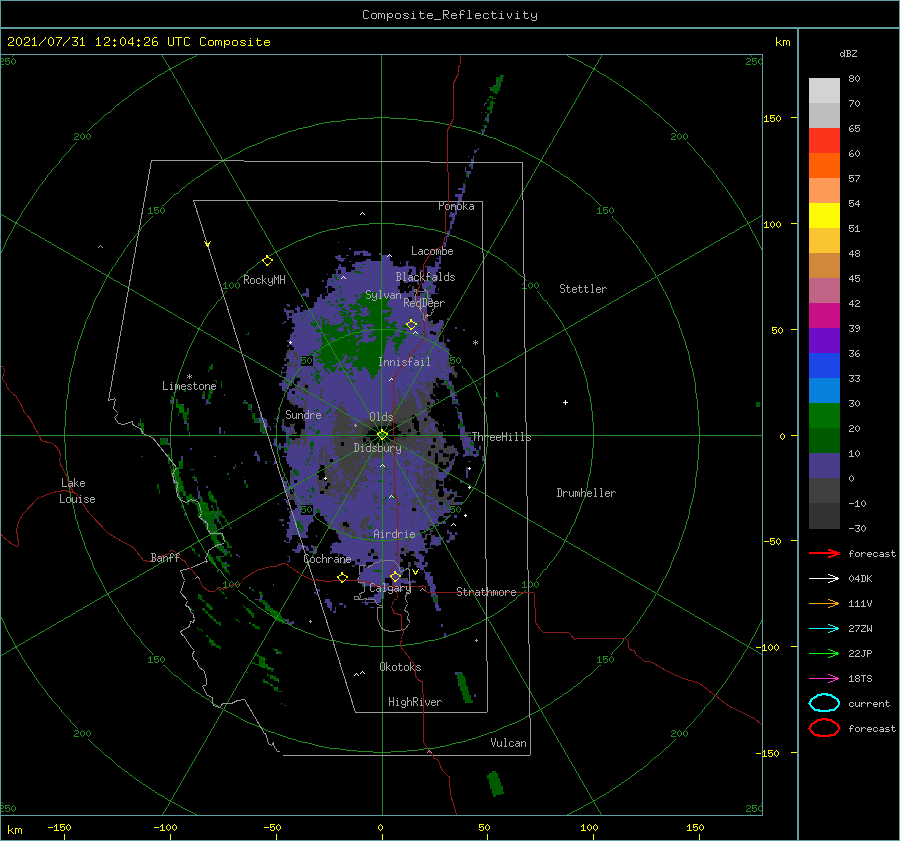
Task: Click the white plus marker west of Drumheller
Action: 565,402
